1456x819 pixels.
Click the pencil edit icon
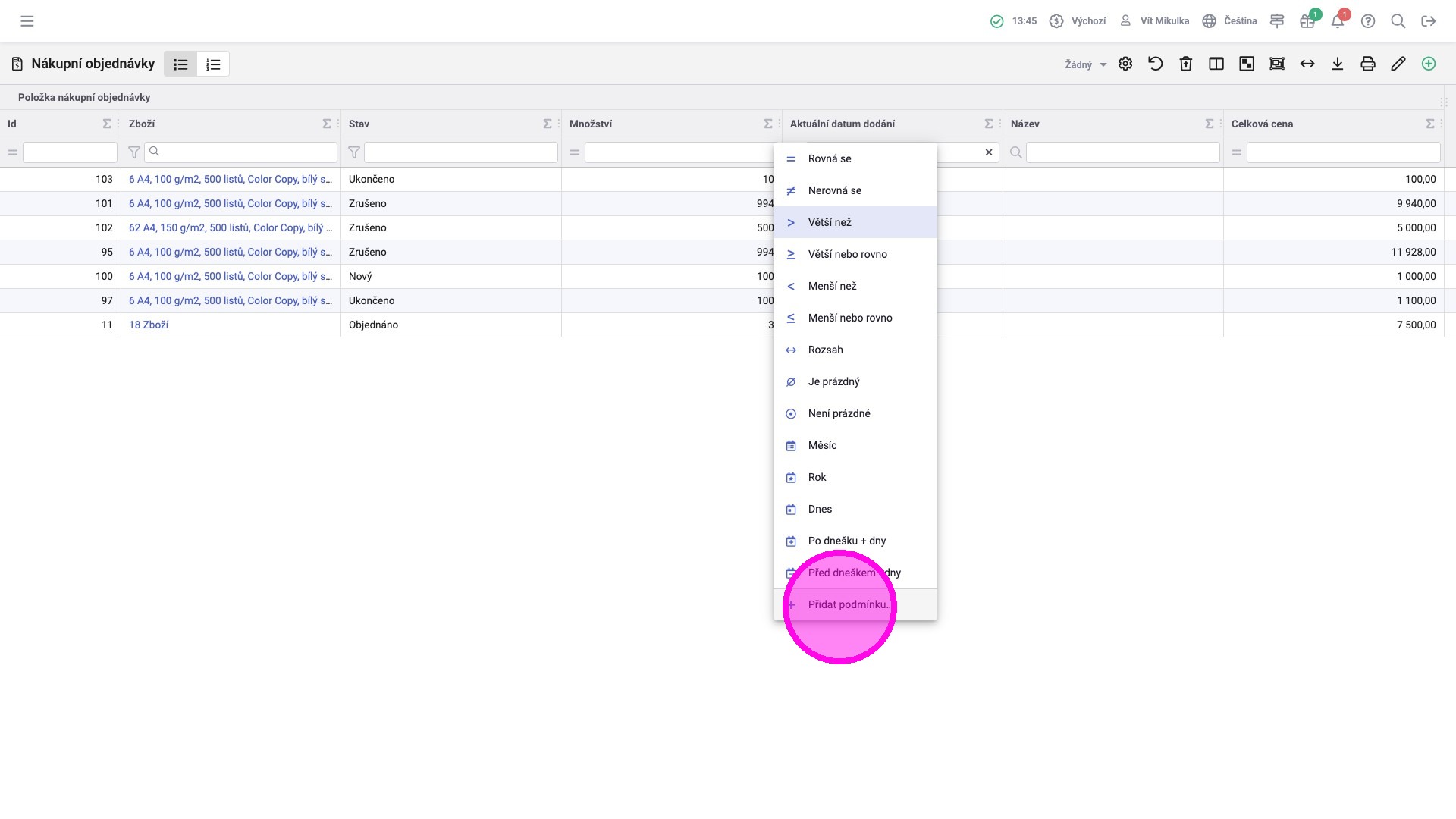click(1398, 64)
